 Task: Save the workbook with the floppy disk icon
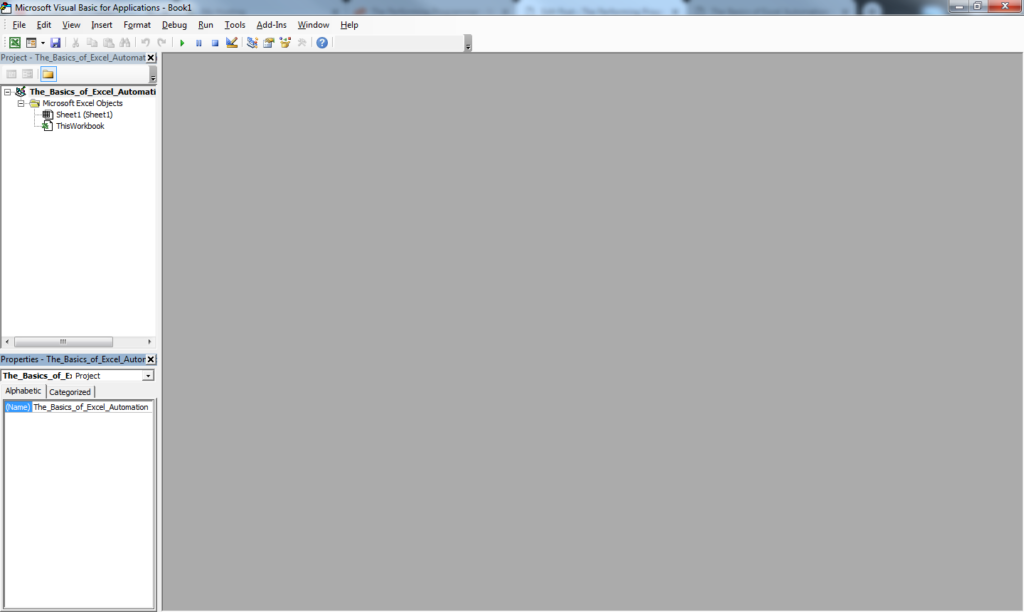coord(55,43)
